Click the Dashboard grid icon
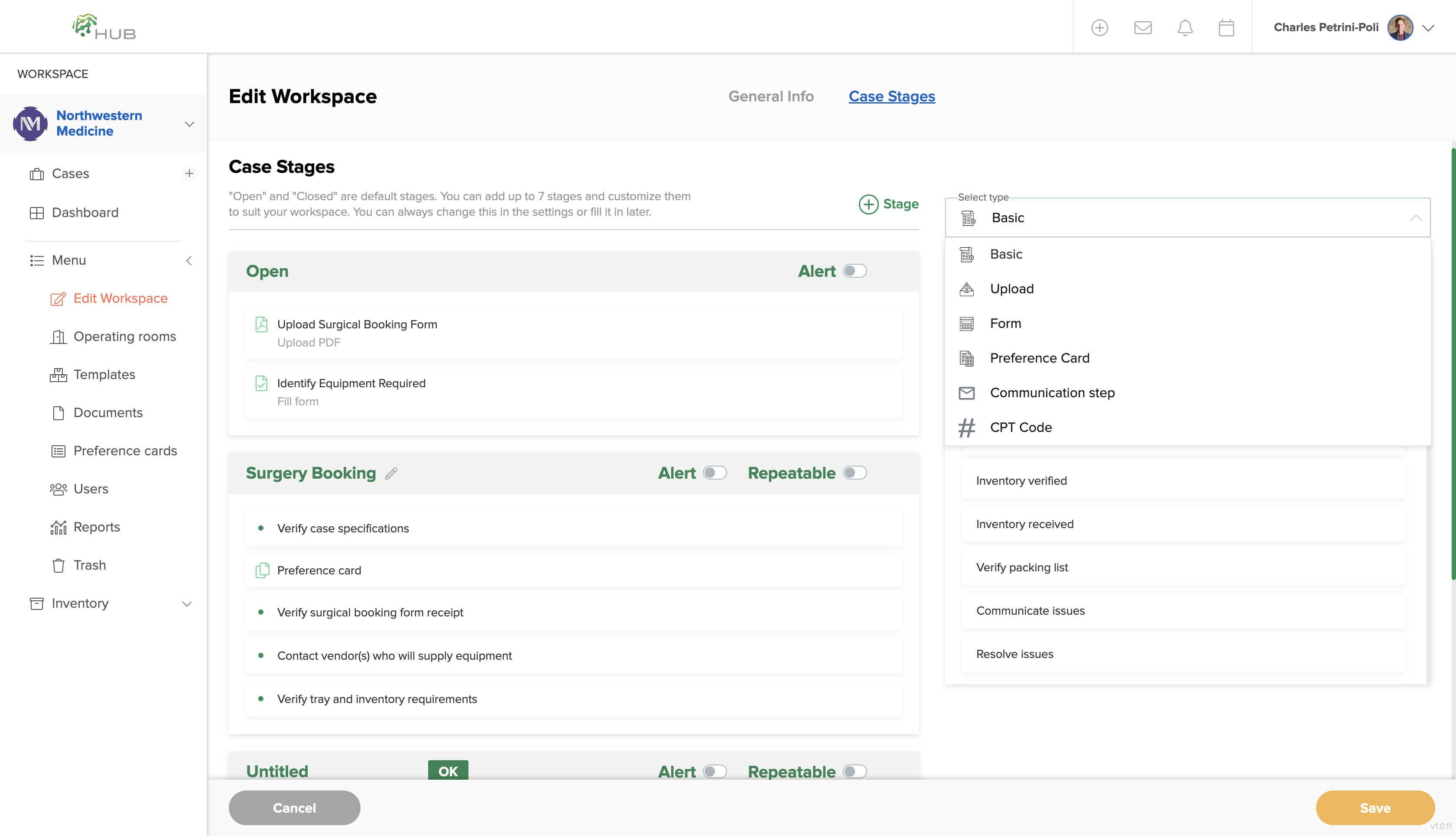The width and height of the screenshot is (1456, 836). tap(37, 213)
